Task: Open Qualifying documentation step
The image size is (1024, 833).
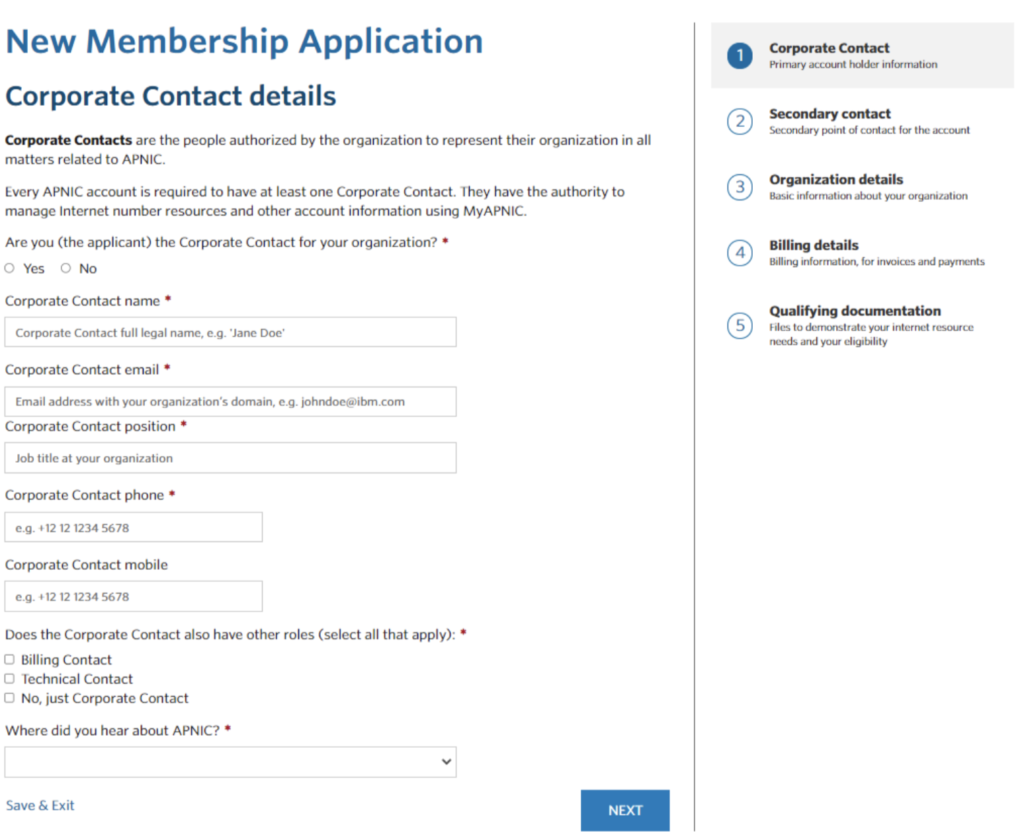Action: pos(854,311)
